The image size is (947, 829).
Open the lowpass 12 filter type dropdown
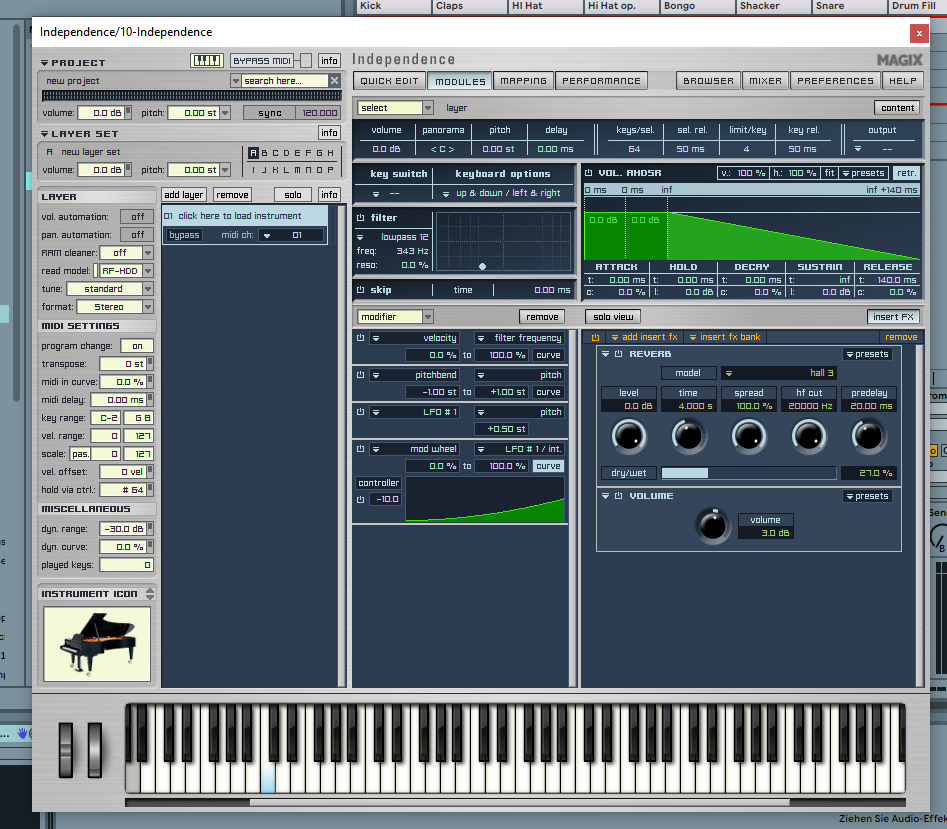(x=393, y=237)
